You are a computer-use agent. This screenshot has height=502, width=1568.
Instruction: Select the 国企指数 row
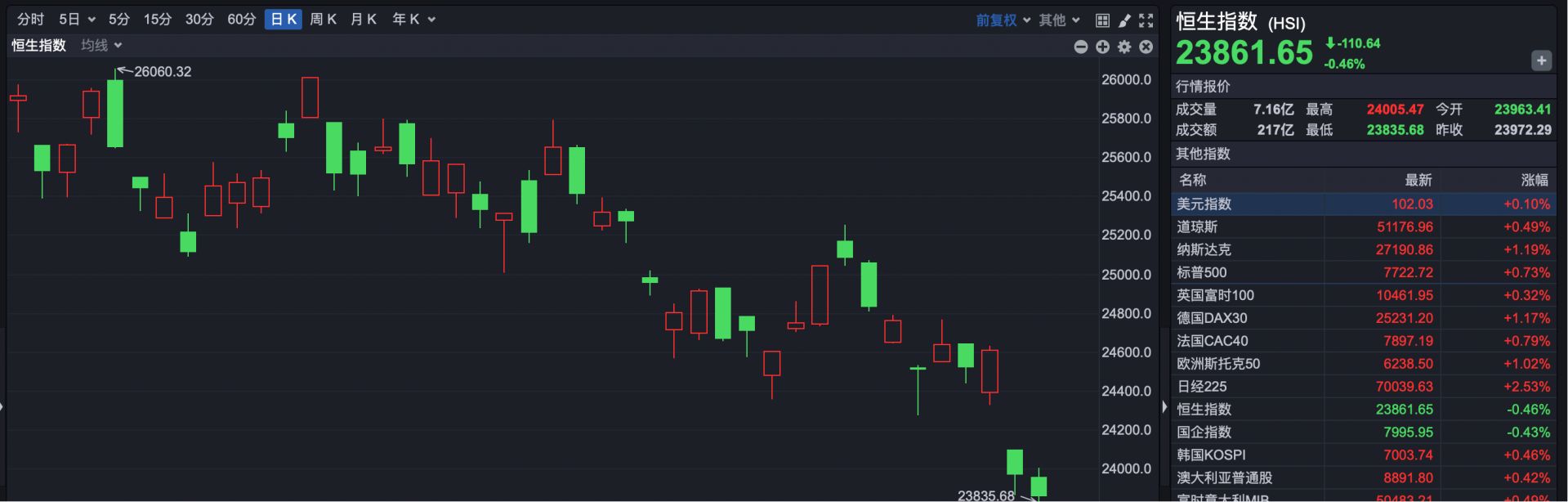[x=1363, y=432]
